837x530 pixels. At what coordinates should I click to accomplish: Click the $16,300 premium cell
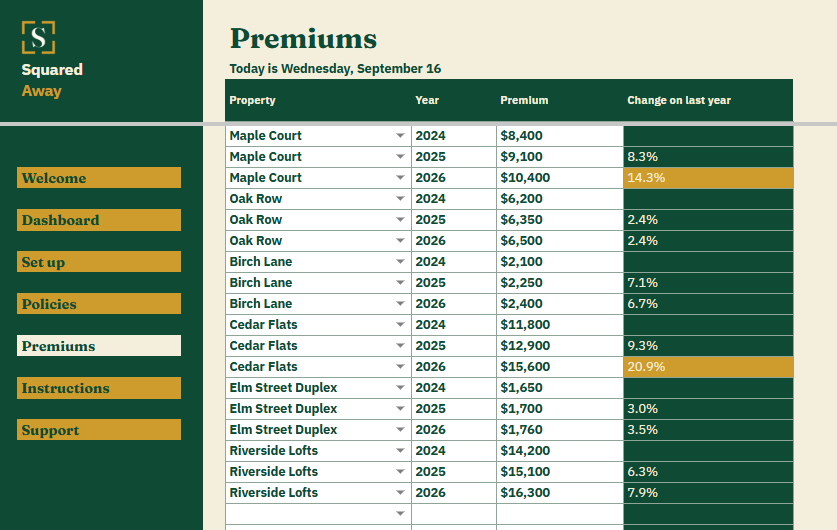click(560, 493)
